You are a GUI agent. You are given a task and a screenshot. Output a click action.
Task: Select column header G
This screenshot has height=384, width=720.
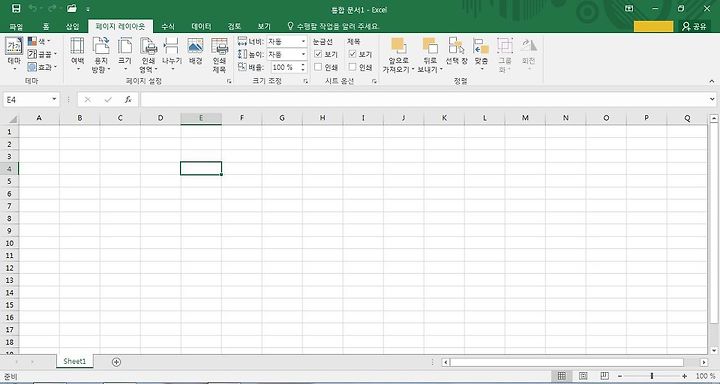(282, 118)
